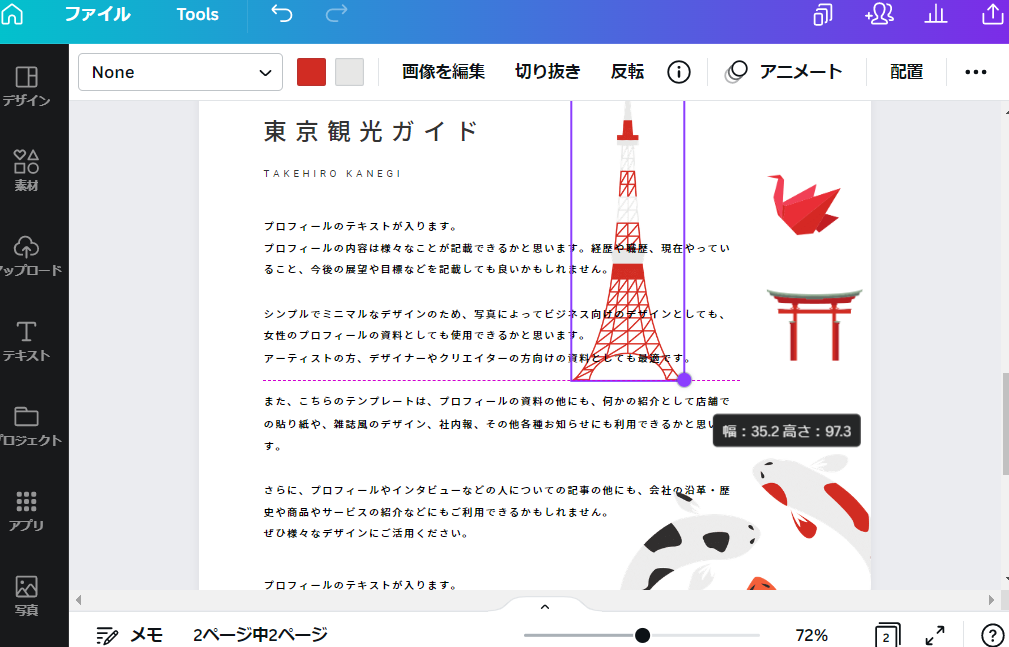Open the ファイル menu
Viewport: 1009px width, 647px height.
pos(97,14)
